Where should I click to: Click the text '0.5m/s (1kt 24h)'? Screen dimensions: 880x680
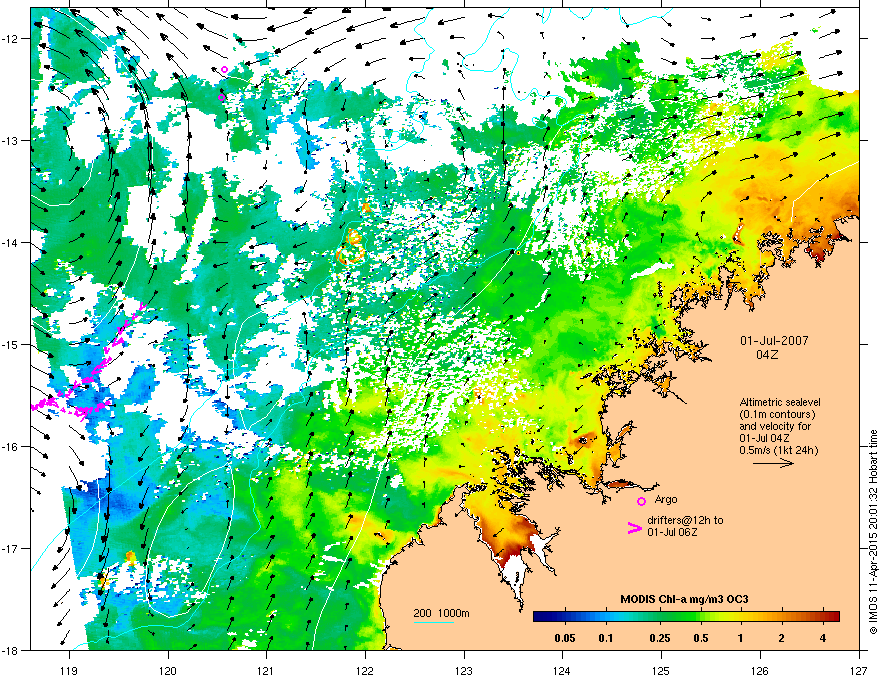click(x=778, y=450)
